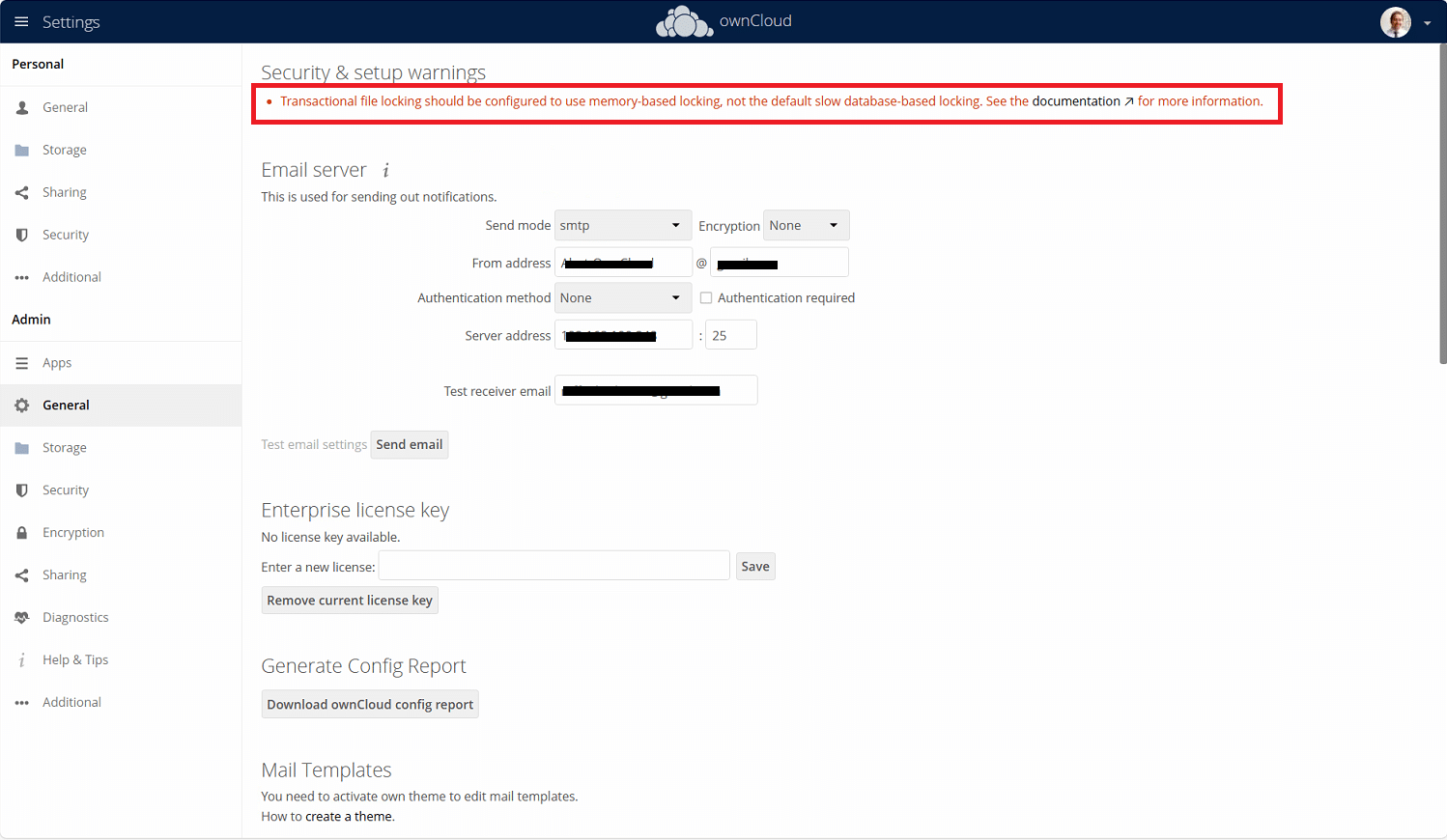Click Personal Additional dots icon
This screenshot has height=840, width=1447.
pyautogui.click(x=22, y=278)
